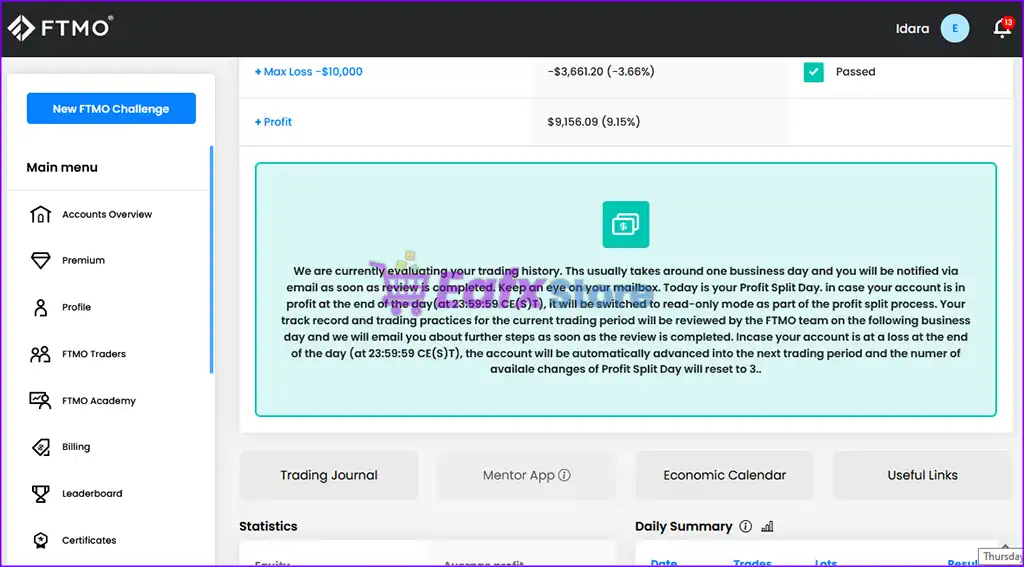Go to Premium menu item
Screen dimensions: 1024x567
click(x=84, y=260)
